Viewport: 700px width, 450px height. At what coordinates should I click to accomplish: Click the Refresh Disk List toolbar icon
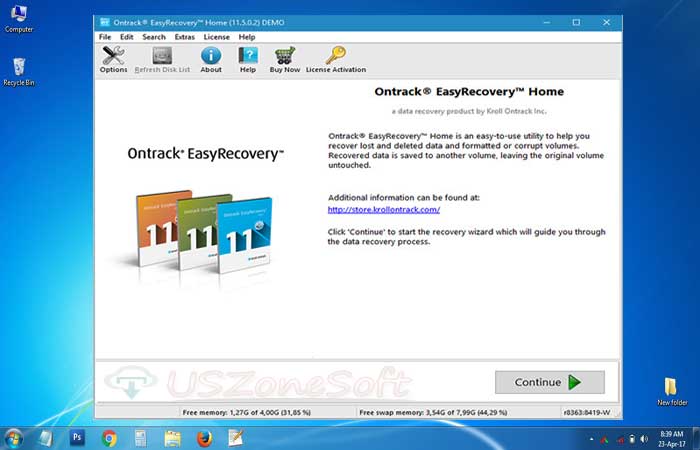coord(162,59)
